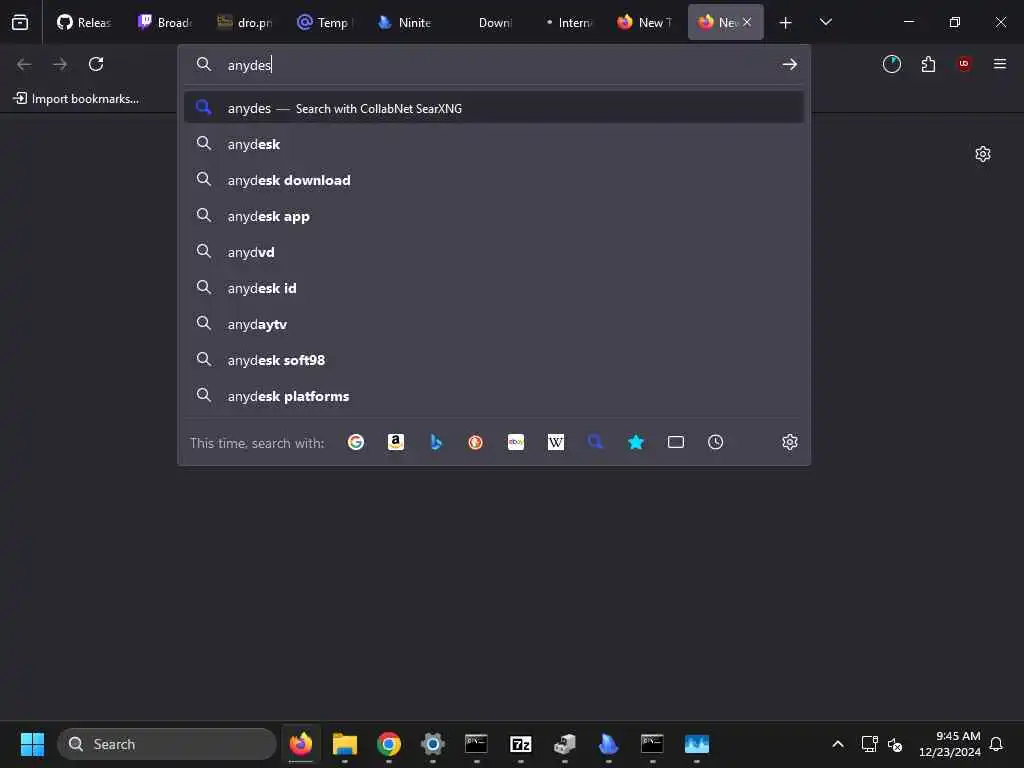This screenshot has height=768, width=1024.
Task: Choose the 'anydesk id' suggestion
Action: (x=494, y=287)
